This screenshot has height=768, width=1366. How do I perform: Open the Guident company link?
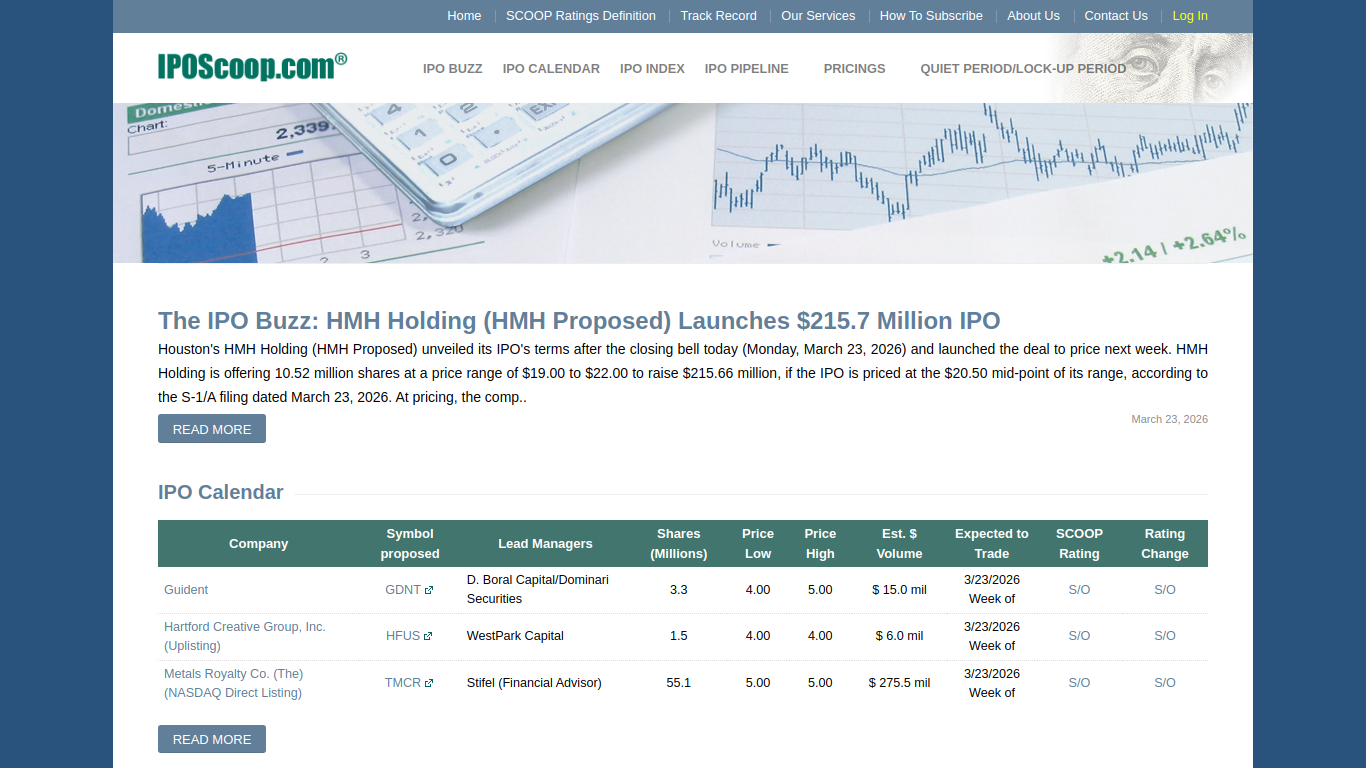(x=186, y=590)
